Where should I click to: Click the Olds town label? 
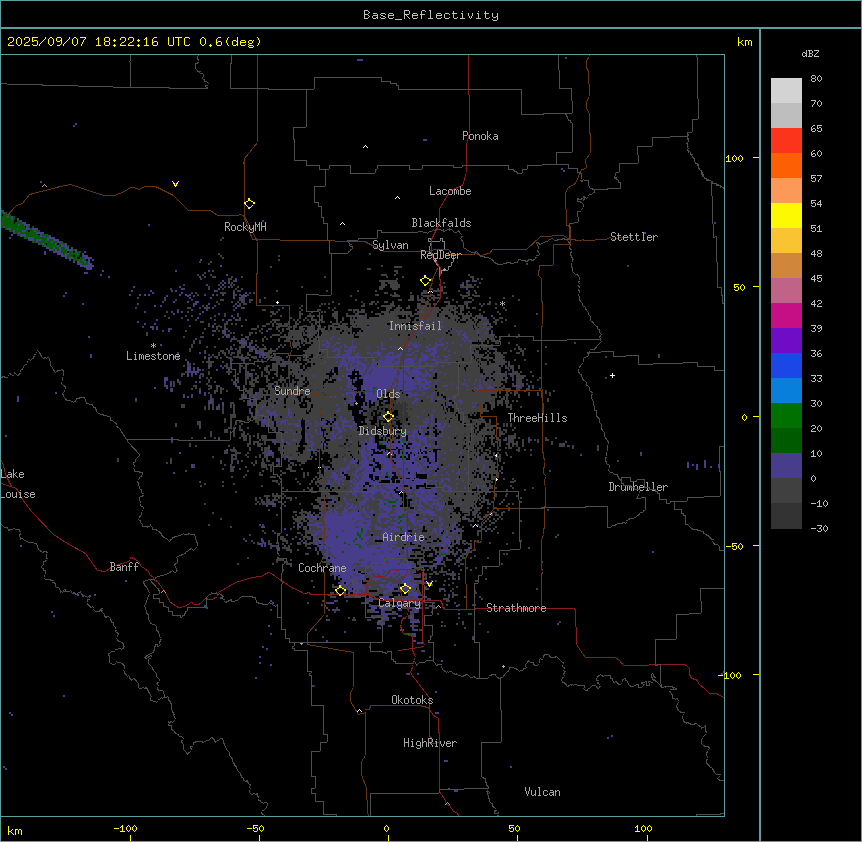pyautogui.click(x=388, y=394)
